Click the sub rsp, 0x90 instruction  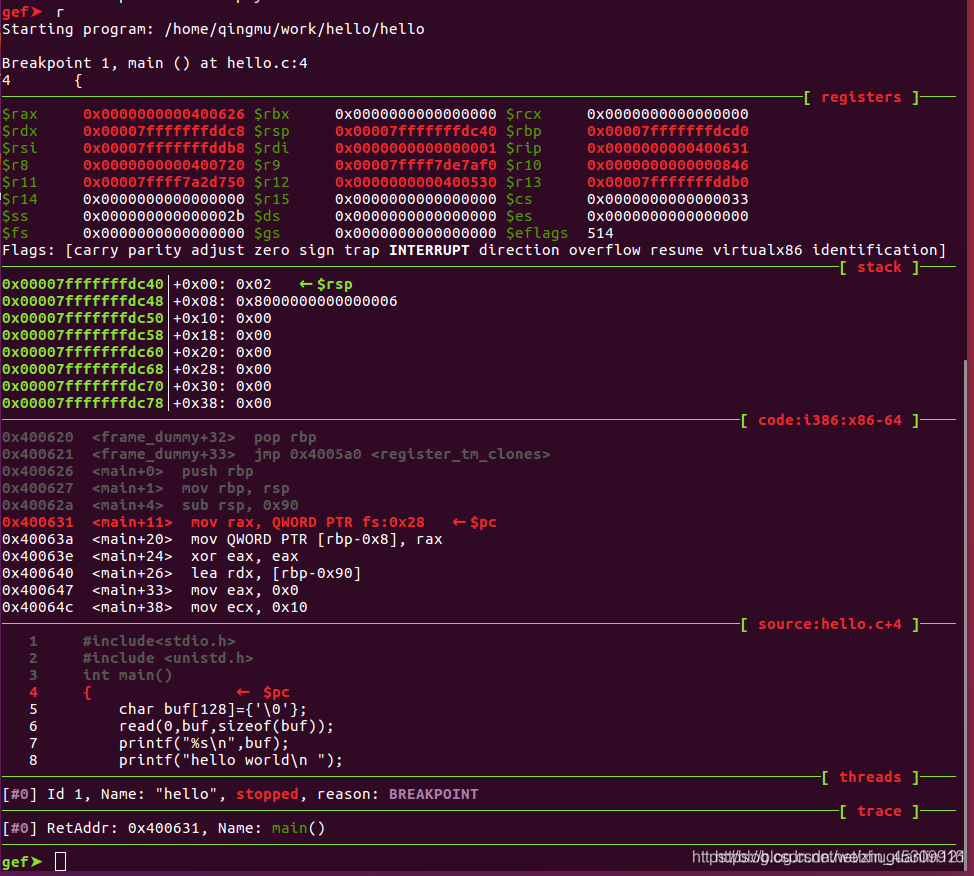240,505
